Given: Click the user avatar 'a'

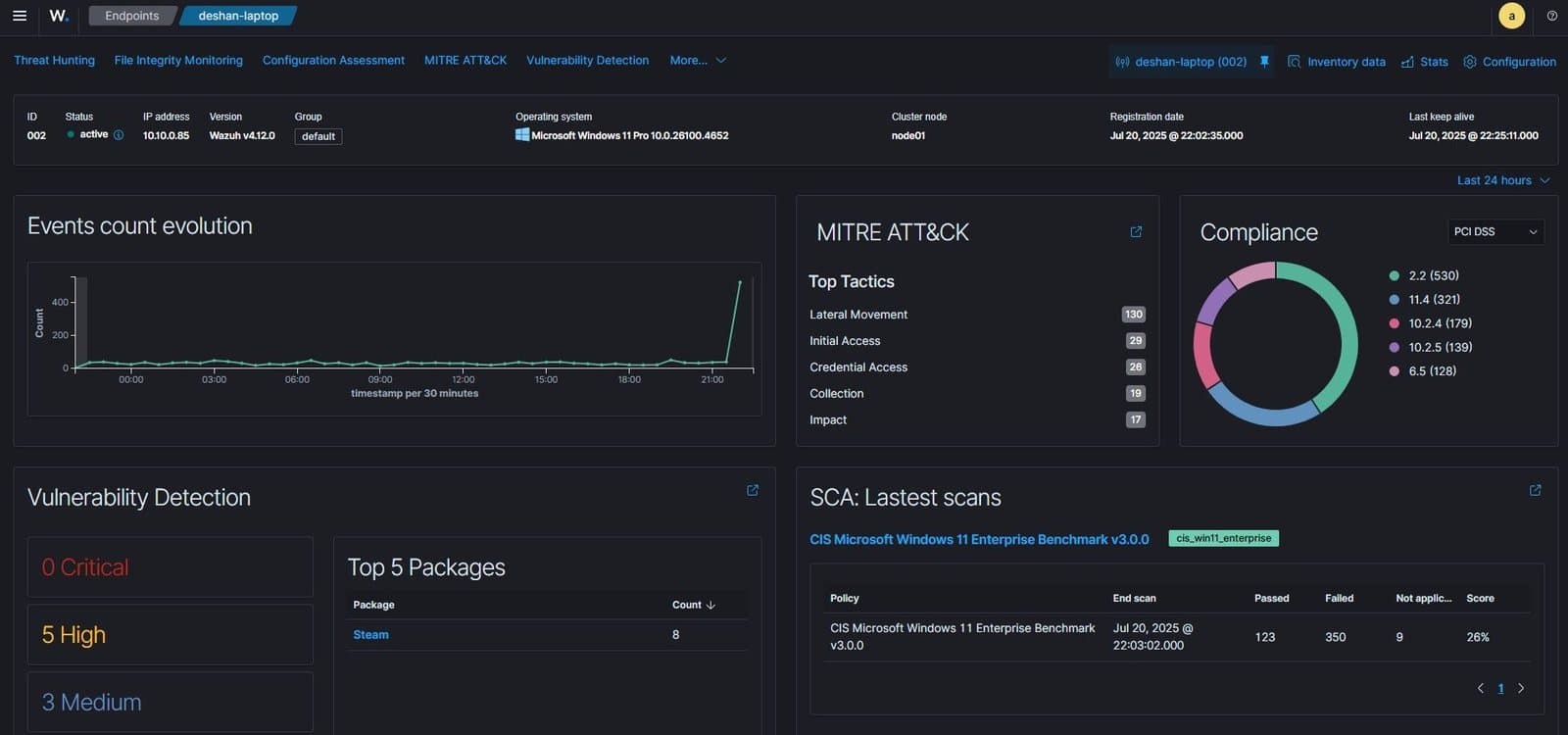Looking at the screenshot, I should tap(1512, 16).
